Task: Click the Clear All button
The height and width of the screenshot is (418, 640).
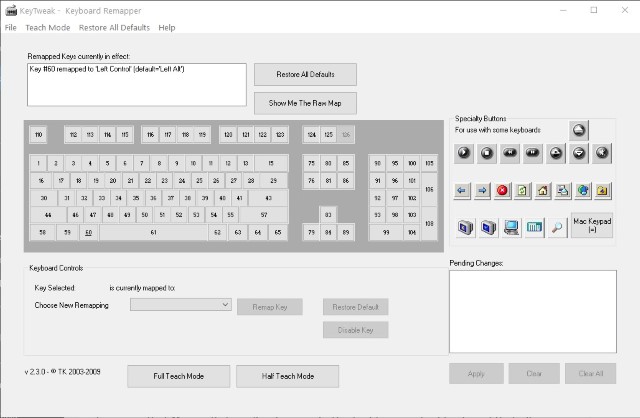Action: click(x=590, y=374)
